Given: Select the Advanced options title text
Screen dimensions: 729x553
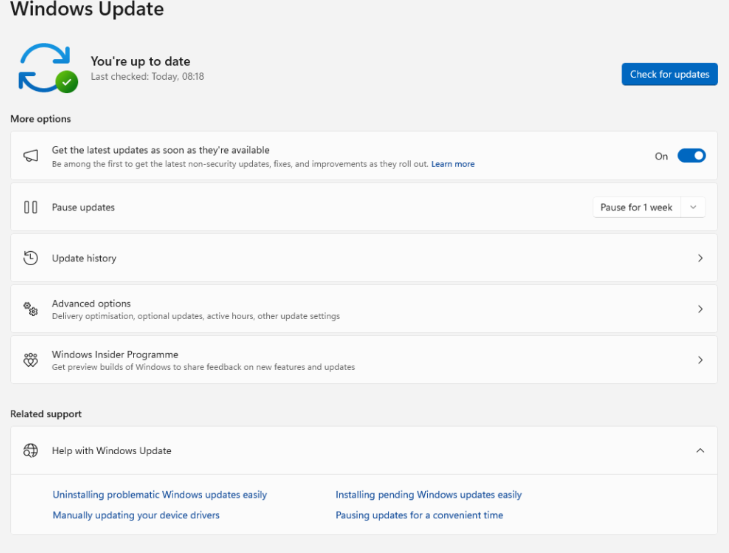Looking at the screenshot, I should click(91, 304).
